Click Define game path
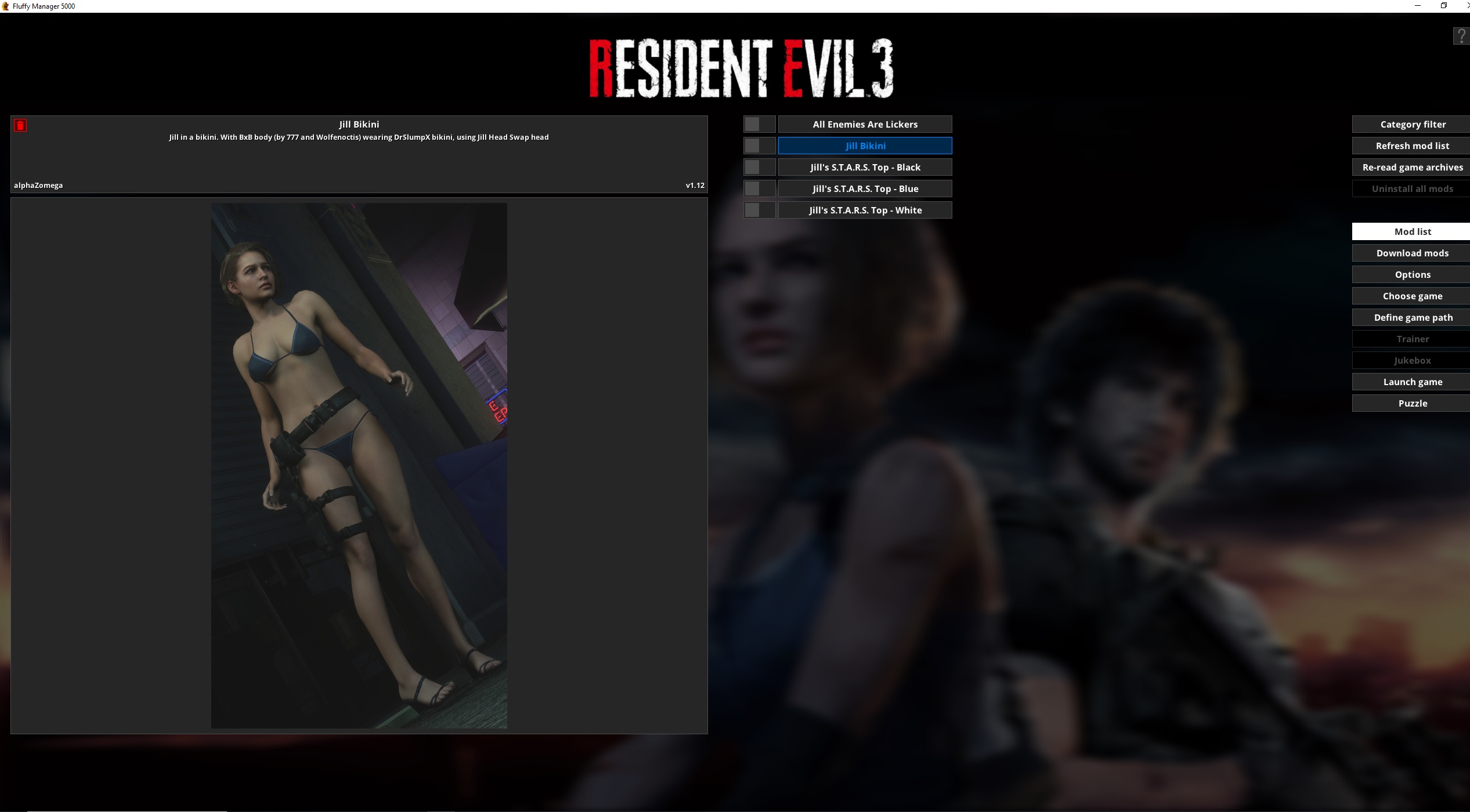This screenshot has height=812, width=1470. point(1413,317)
